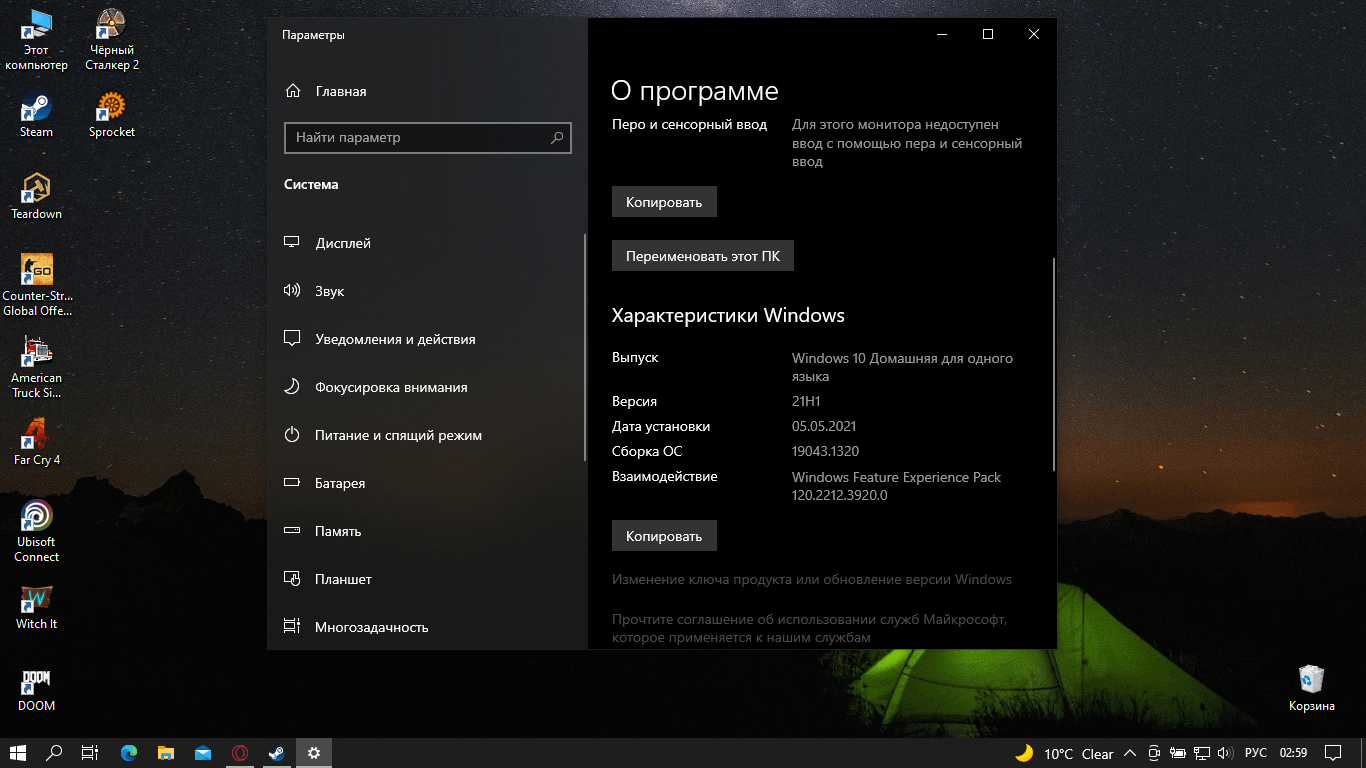
Task: Click the volume speaker tray icon
Action: (1224, 753)
